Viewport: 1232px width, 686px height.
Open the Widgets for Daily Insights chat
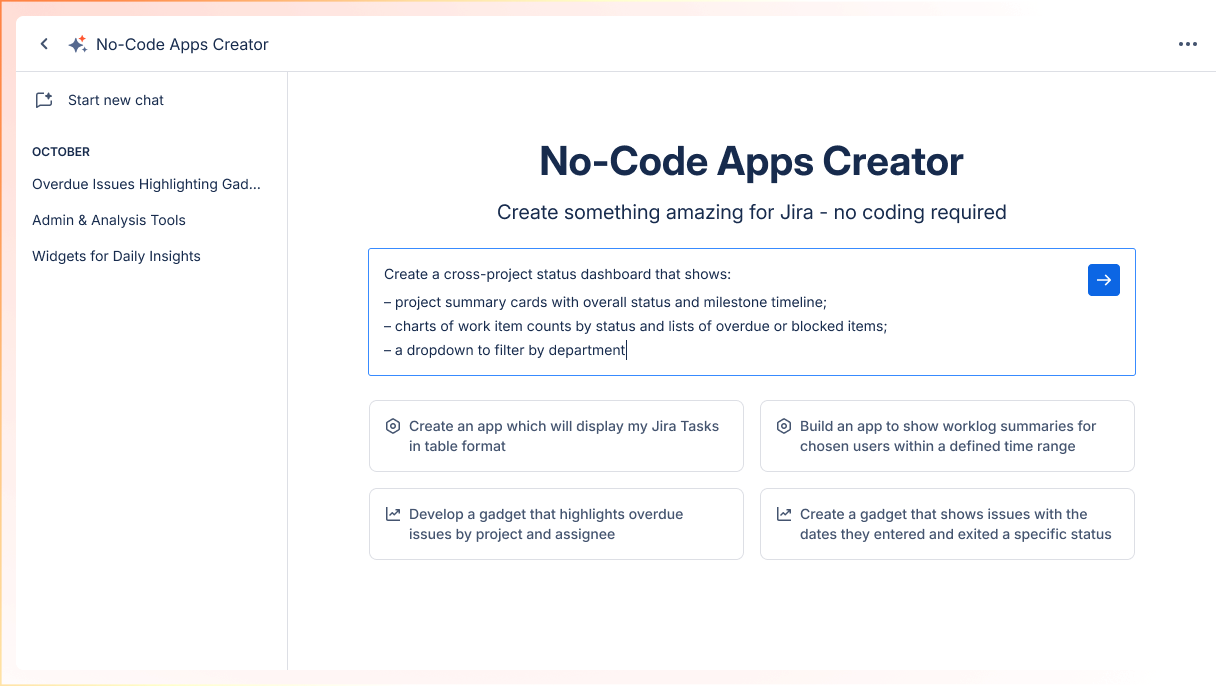(116, 256)
